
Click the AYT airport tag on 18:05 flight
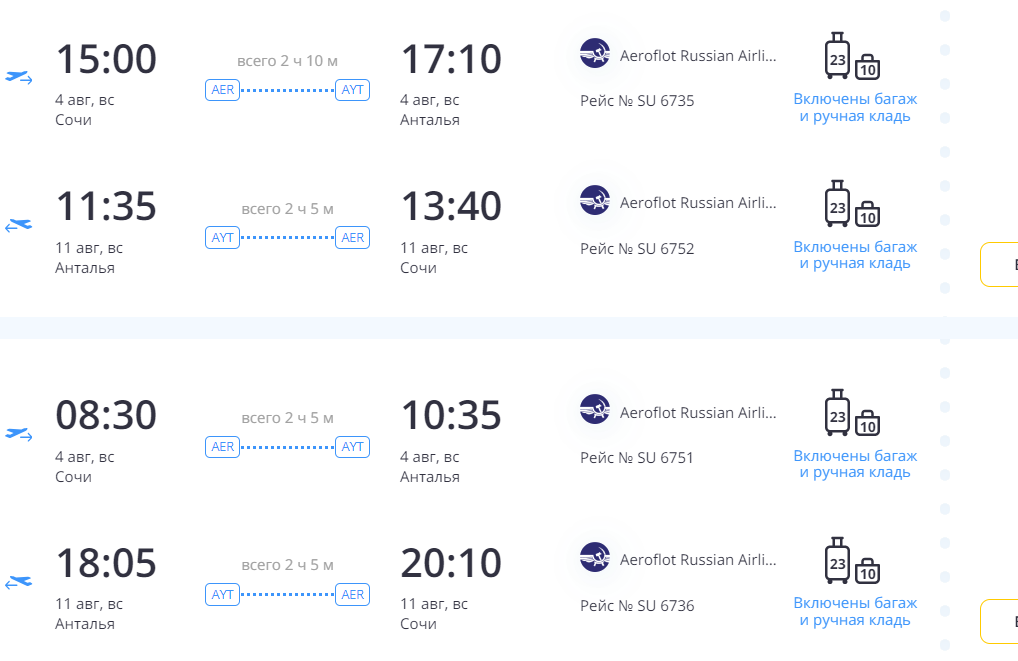pos(223,594)
